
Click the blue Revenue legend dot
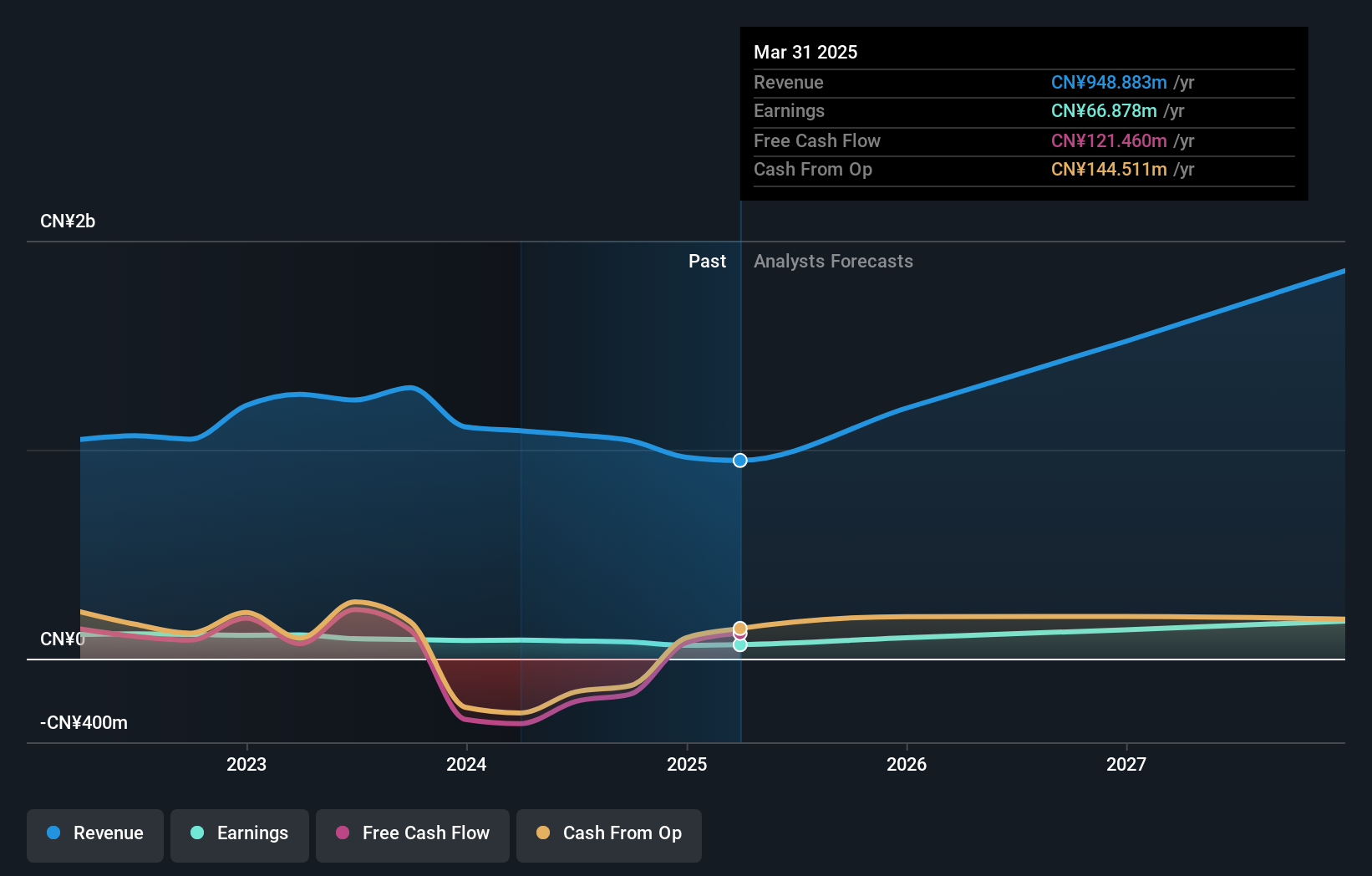click(x=53, y=833)
